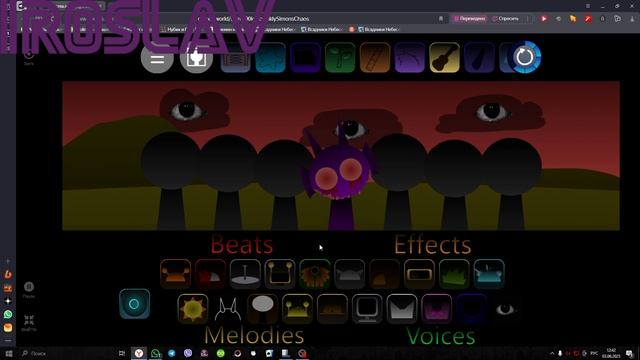The height and width of the screenshot is (360, 640).
Task: Open Telegram from the taskbar
Action: pyautogui.click(x=172, y=353)
